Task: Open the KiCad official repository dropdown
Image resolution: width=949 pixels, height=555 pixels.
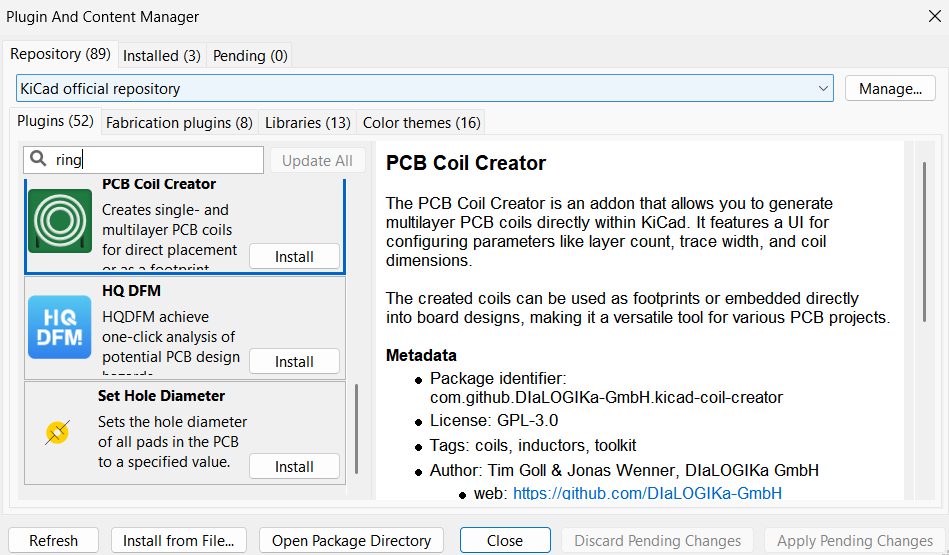Action: click(x=425, y=88)
